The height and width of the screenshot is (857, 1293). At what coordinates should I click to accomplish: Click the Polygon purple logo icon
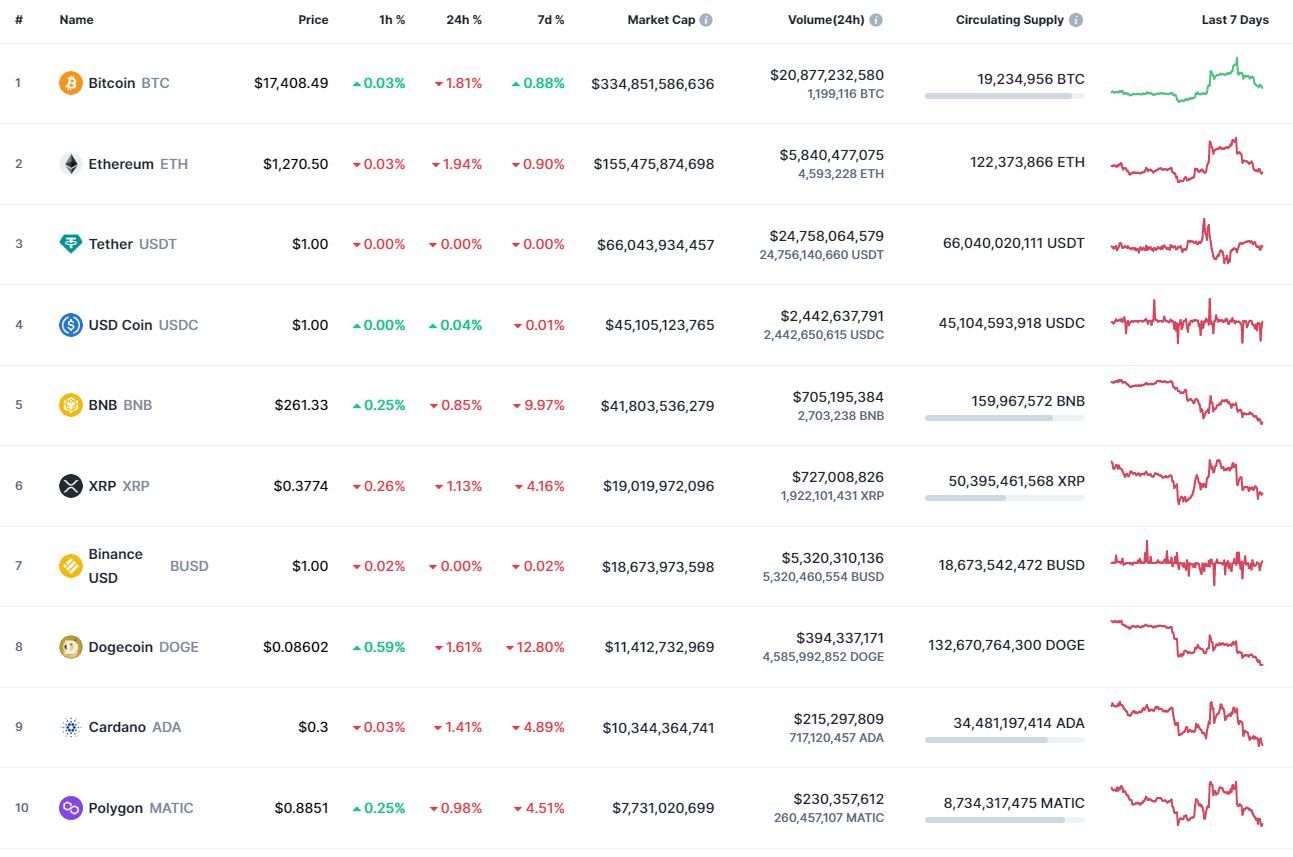point(70,808)
